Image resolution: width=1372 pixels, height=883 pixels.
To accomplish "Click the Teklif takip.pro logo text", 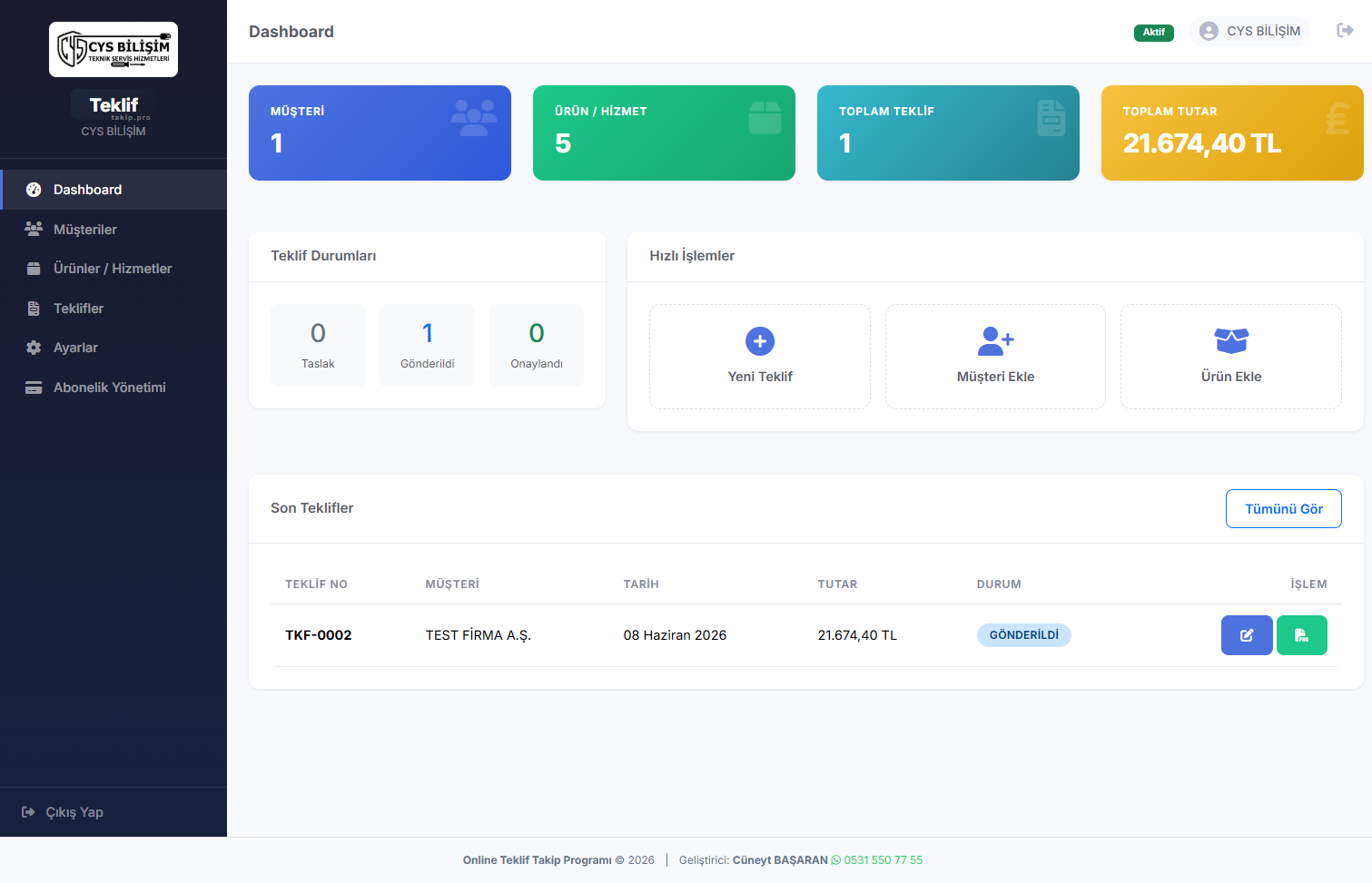I will coord(114,106).
